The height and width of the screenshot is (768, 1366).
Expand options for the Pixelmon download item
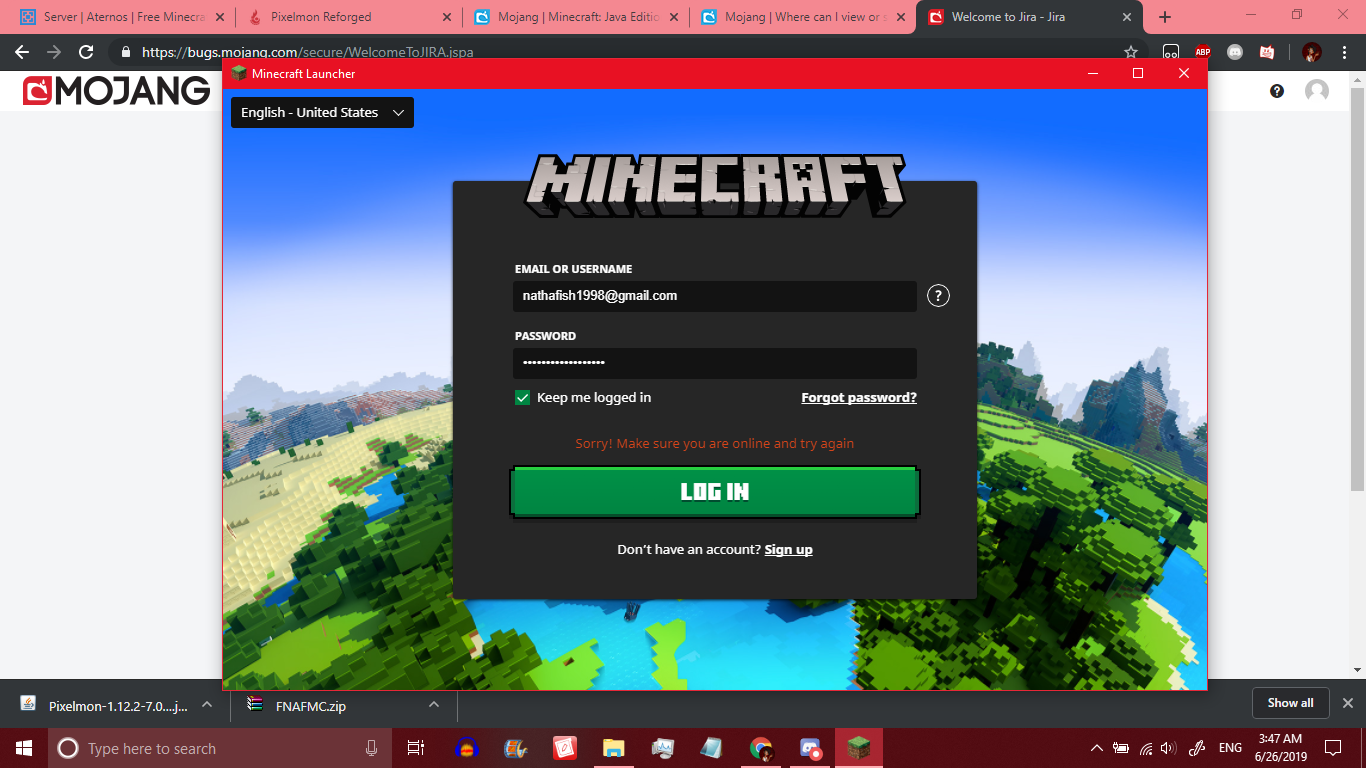click(x=207, y=704)
